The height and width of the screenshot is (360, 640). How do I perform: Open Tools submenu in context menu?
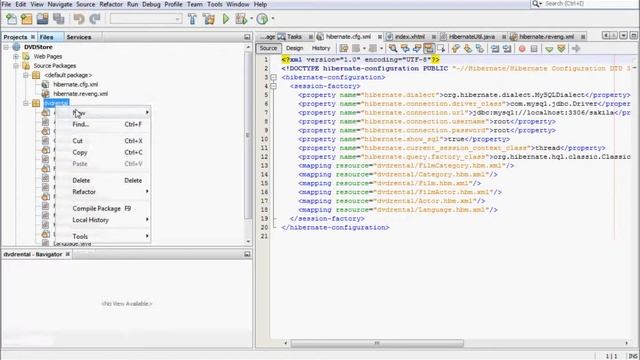click(x=103, y=236)
